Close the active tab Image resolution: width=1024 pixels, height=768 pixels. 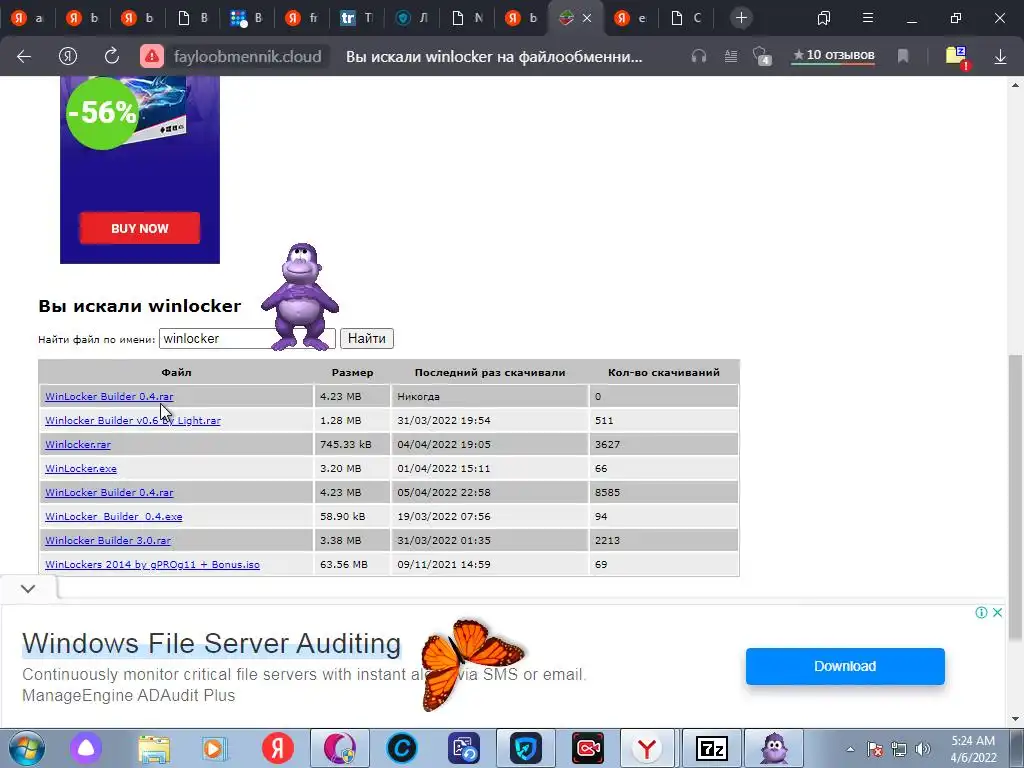(586, 18)
